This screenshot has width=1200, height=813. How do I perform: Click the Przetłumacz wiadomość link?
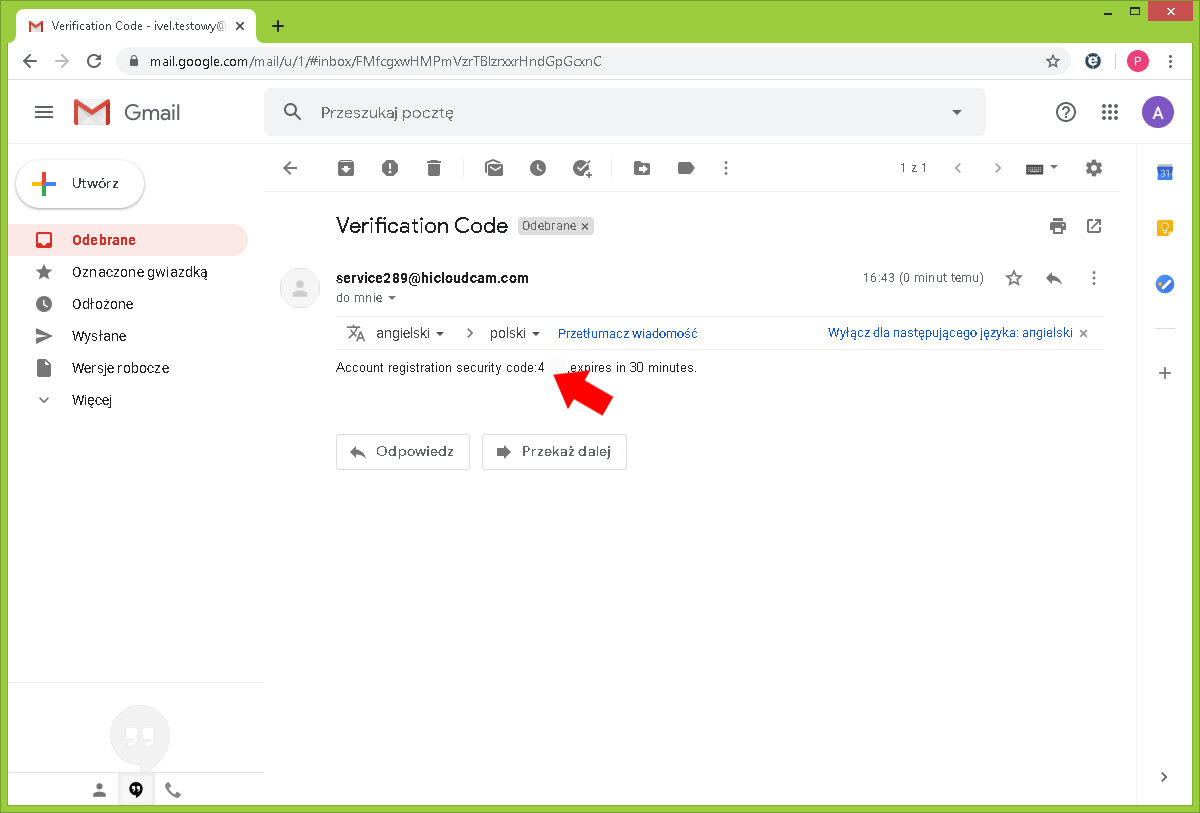click(x=627, y=333)
